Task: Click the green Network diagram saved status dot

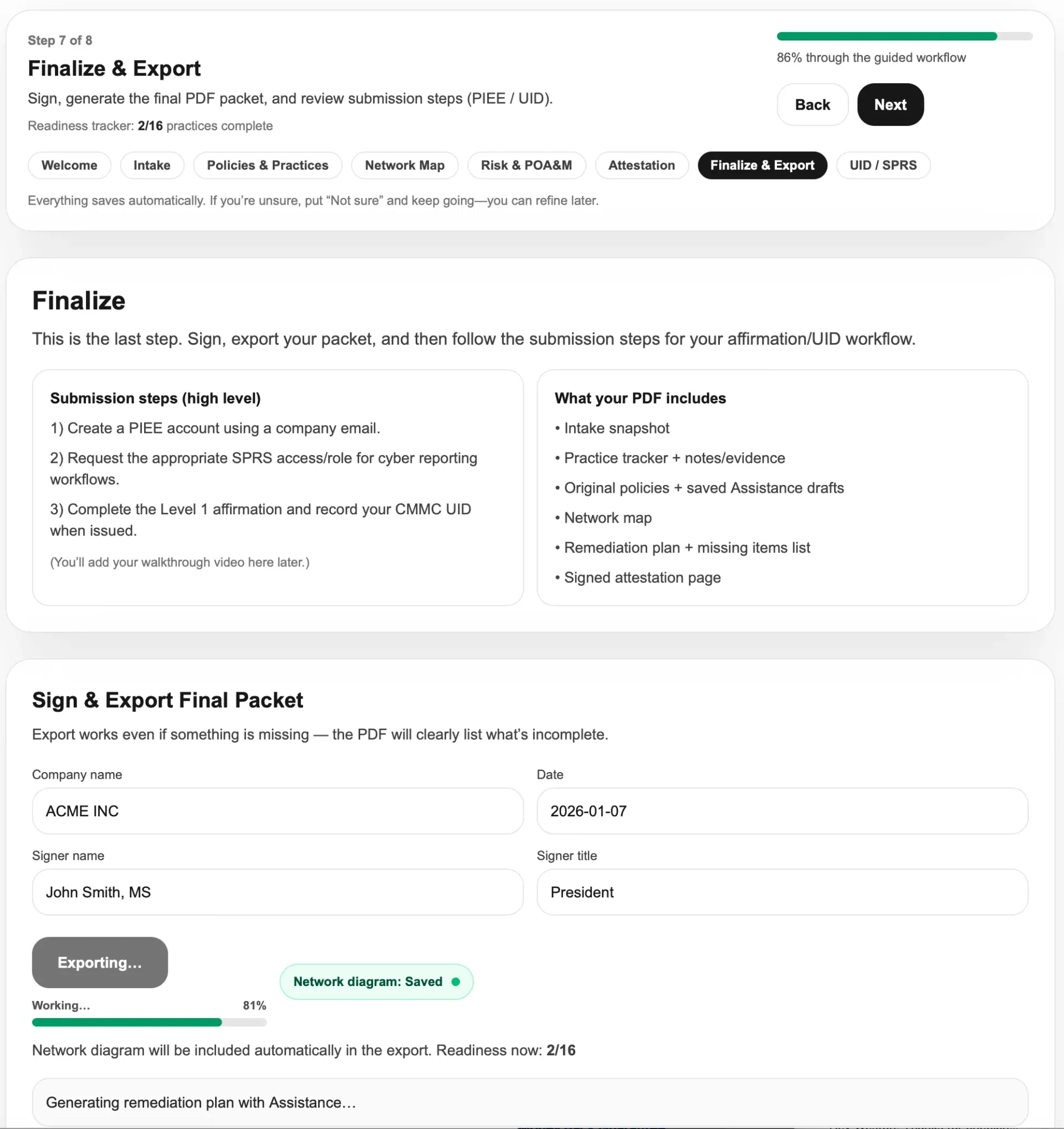Action: point(456,982)
